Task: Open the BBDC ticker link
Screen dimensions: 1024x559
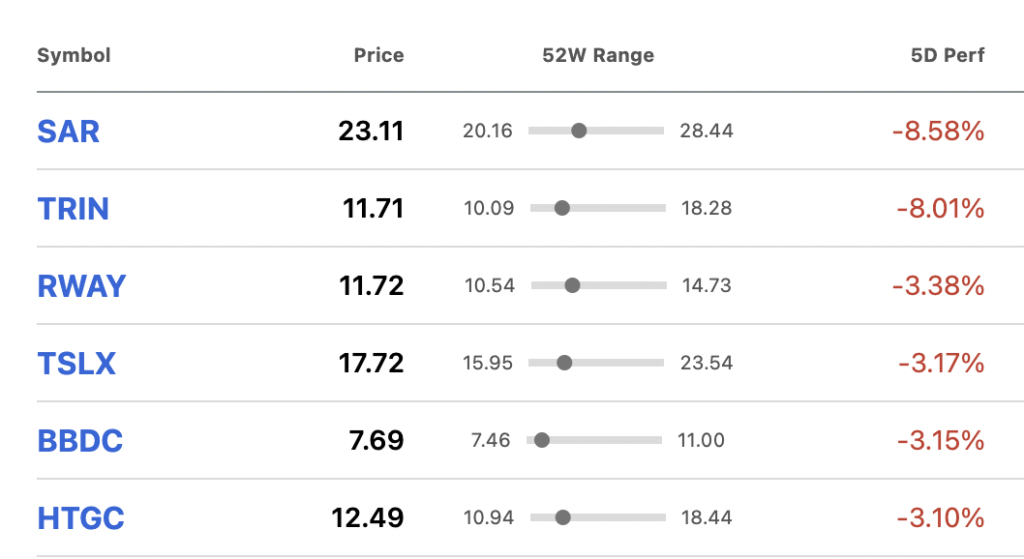Action: click(x=80, y=441)
